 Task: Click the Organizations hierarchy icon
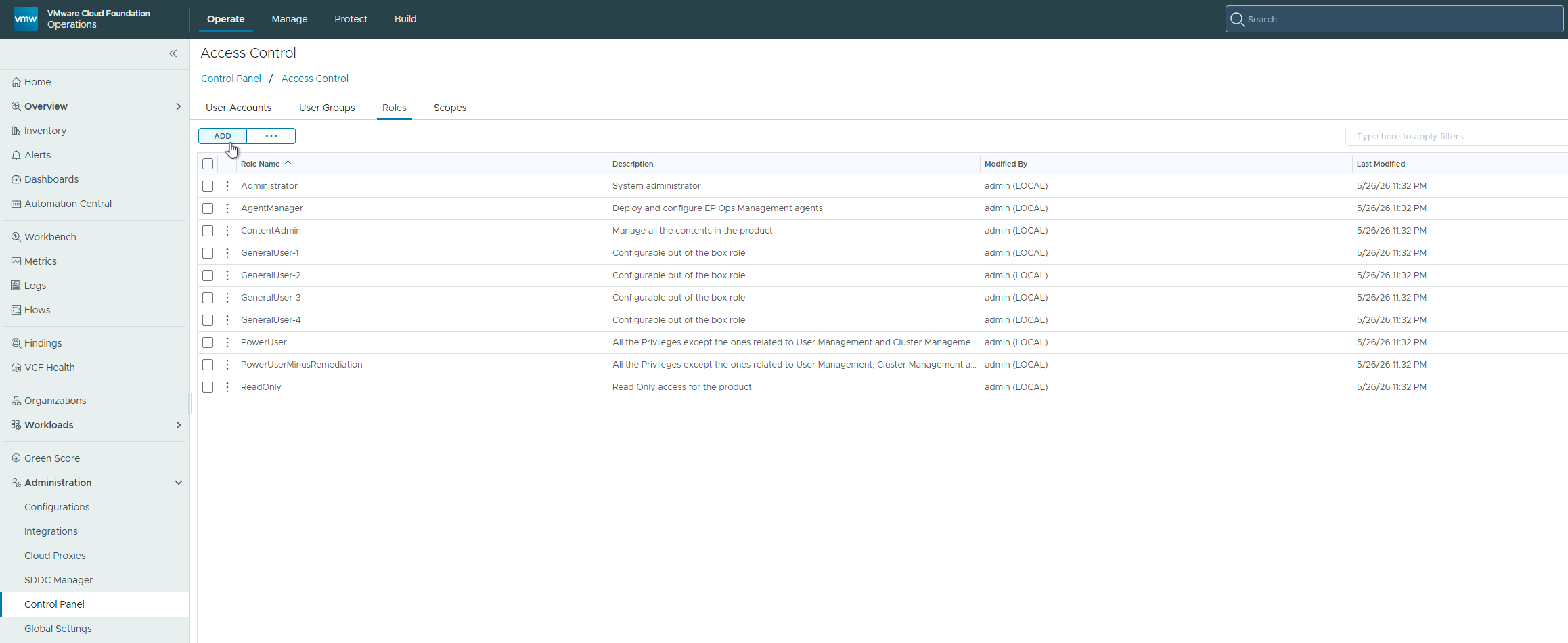16,400
